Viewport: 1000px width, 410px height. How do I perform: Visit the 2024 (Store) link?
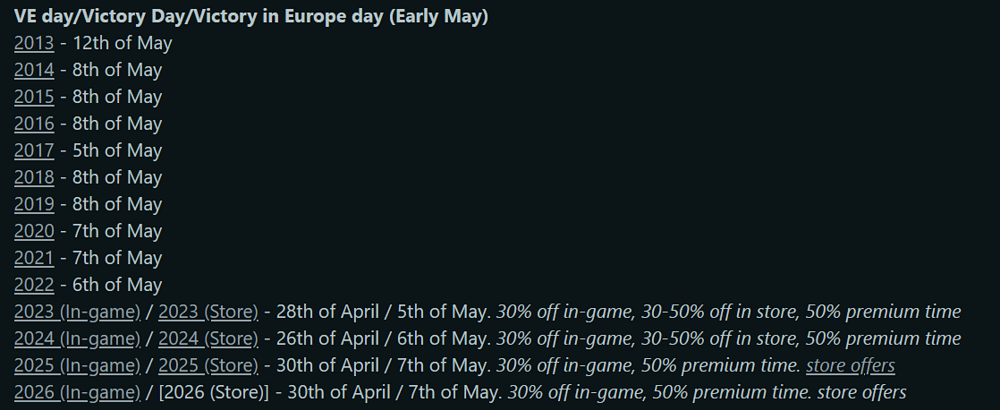click(x=208, y=339)
